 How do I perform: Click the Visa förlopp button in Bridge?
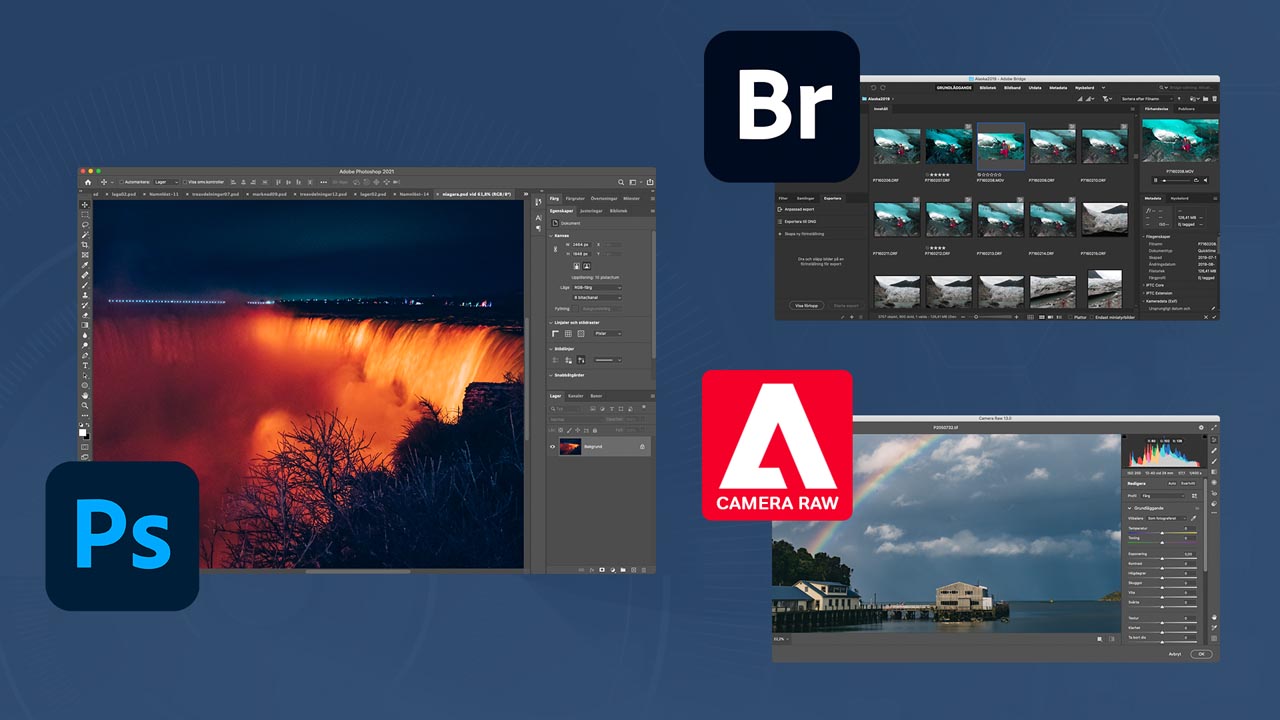[x=806, y=306]
